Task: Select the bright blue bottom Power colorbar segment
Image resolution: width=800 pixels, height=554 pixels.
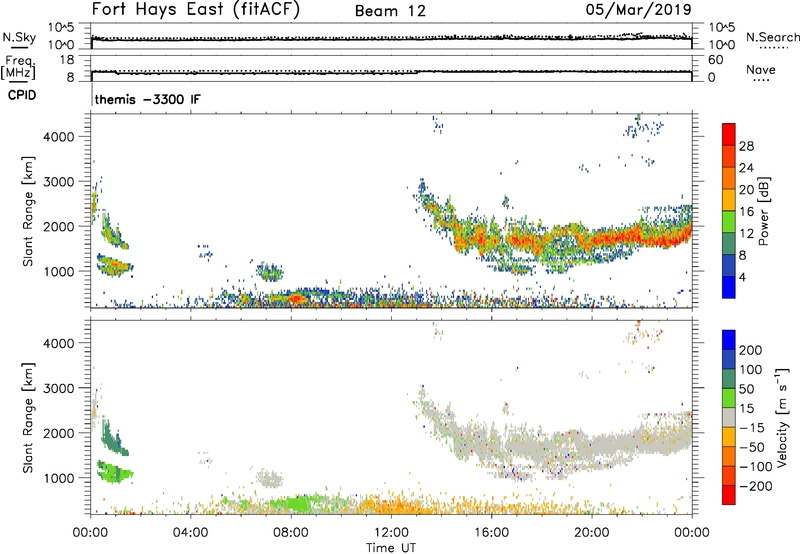Action: pos(729,287)
